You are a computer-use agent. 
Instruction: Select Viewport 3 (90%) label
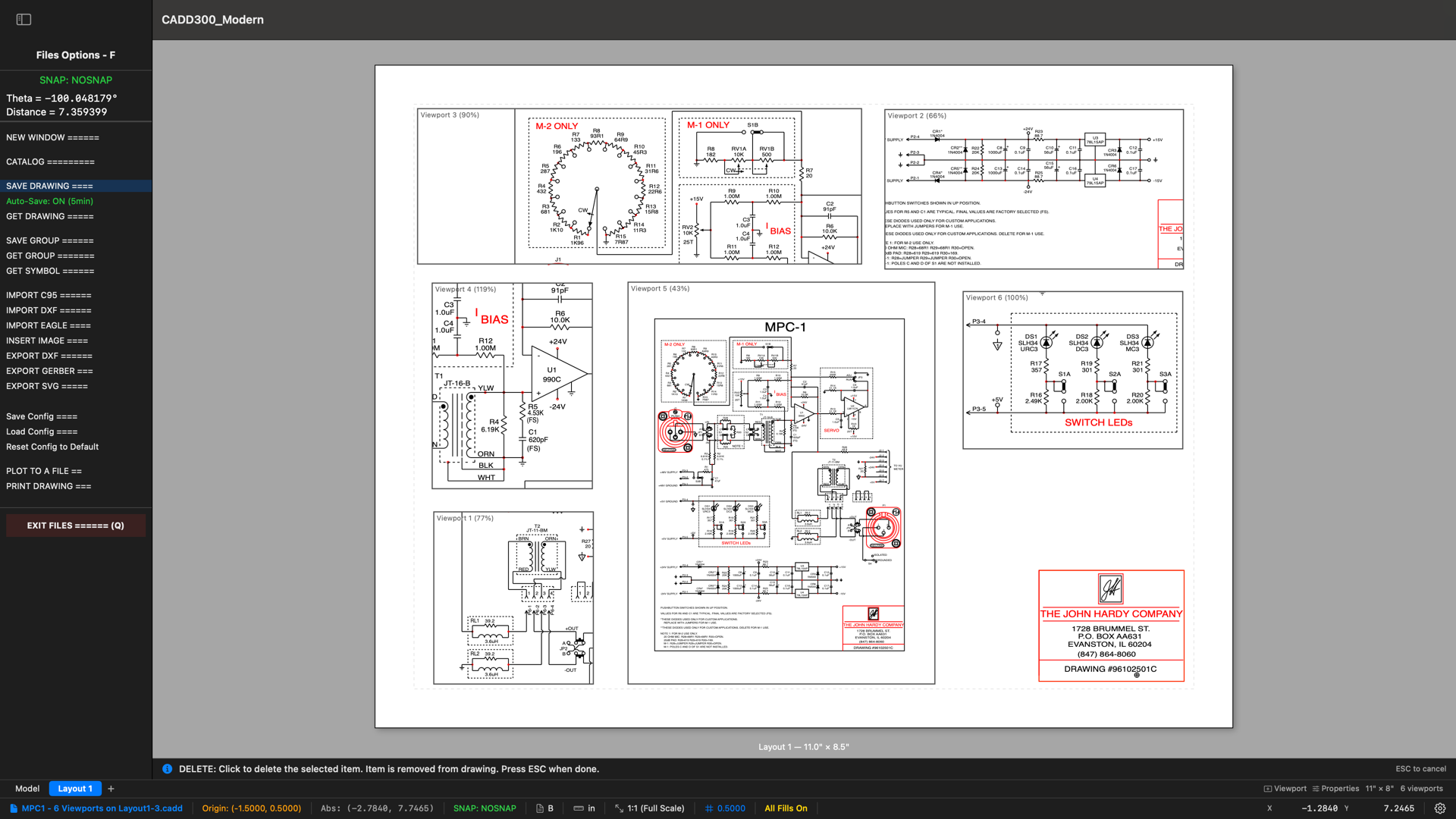tap(450, 115)
